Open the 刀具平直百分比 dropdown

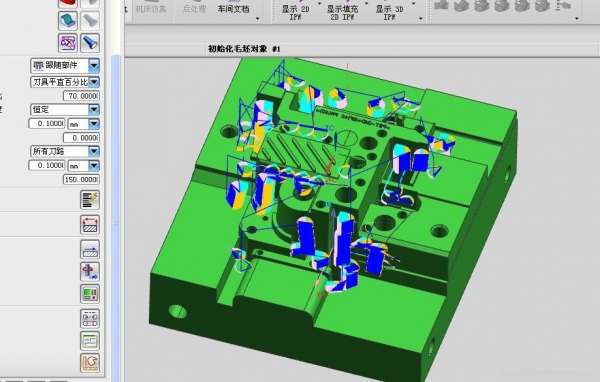(x=94, y=82)
